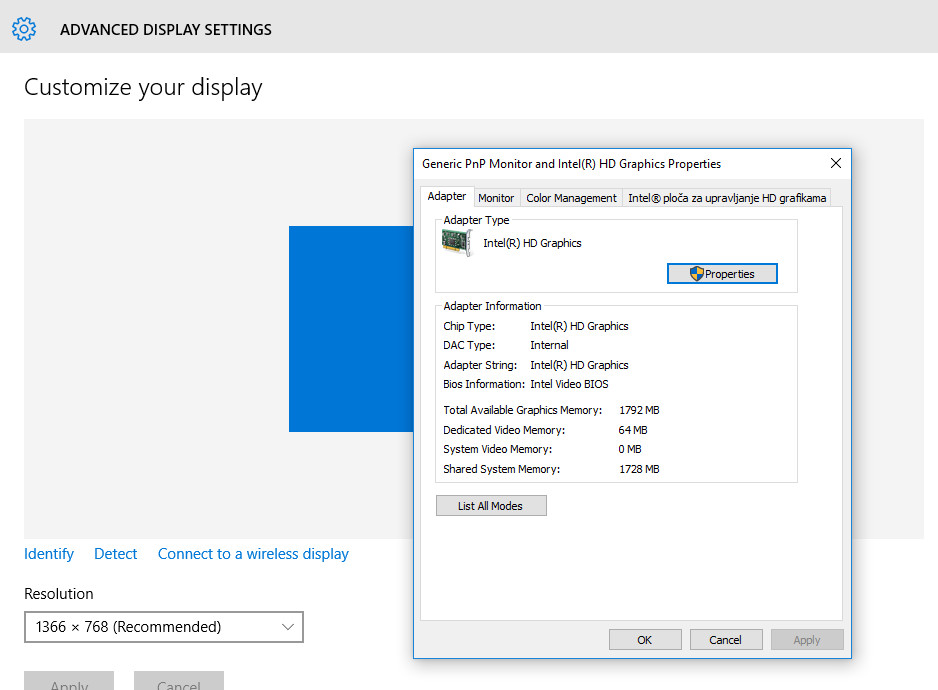Click the 'Shared System Memory:' label

pyautogui.click(x=501, y=469)
